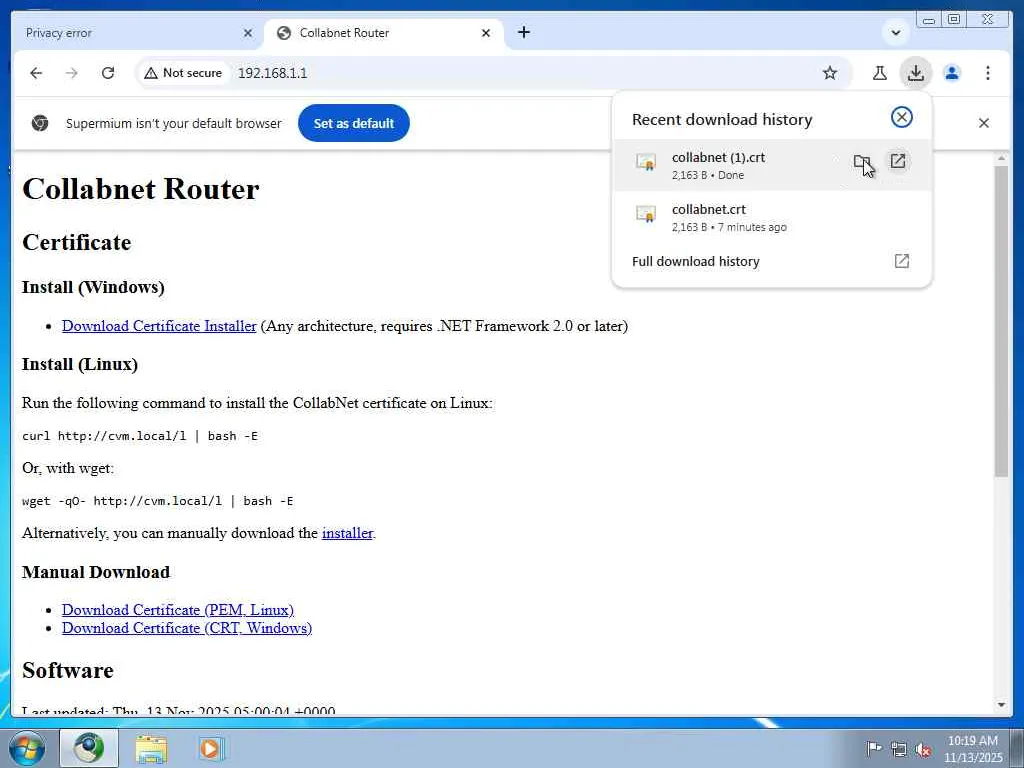
Task: Close the Recent download history popup
Action: pyautogui.click(x=901, y=118)
